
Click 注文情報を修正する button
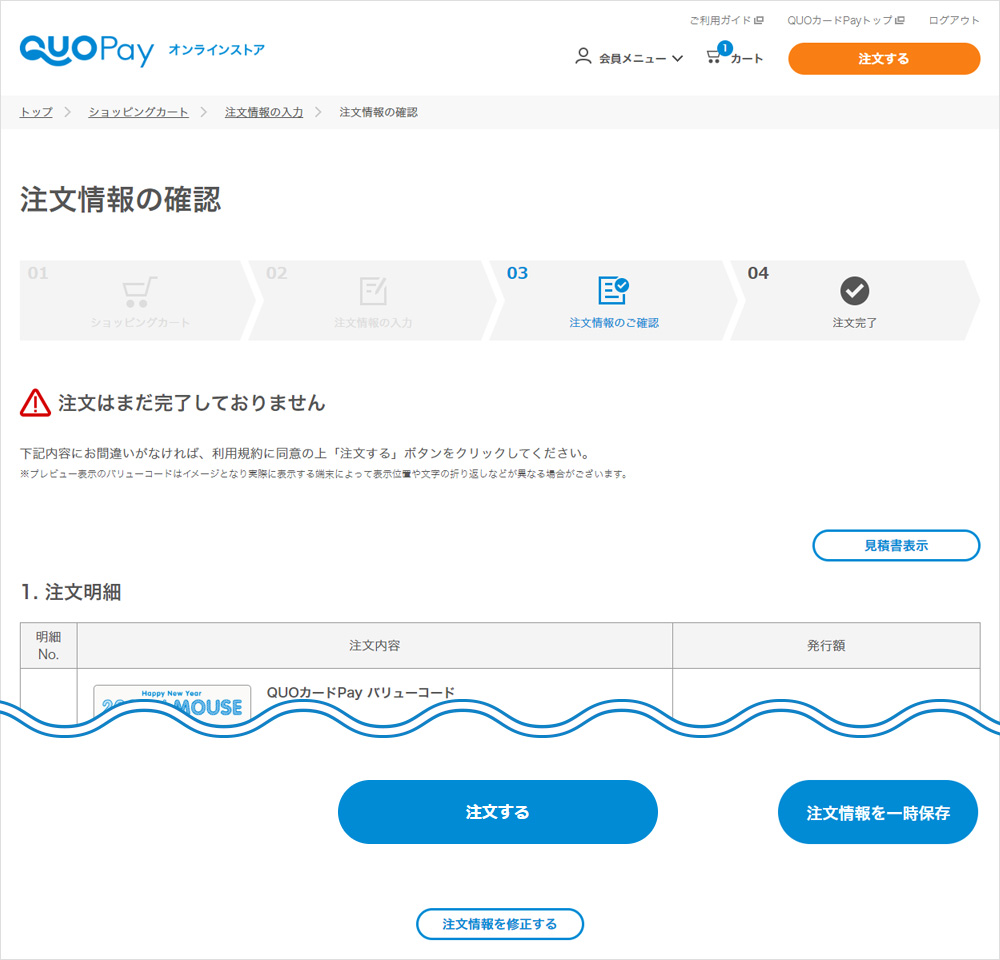pos(499,924)
